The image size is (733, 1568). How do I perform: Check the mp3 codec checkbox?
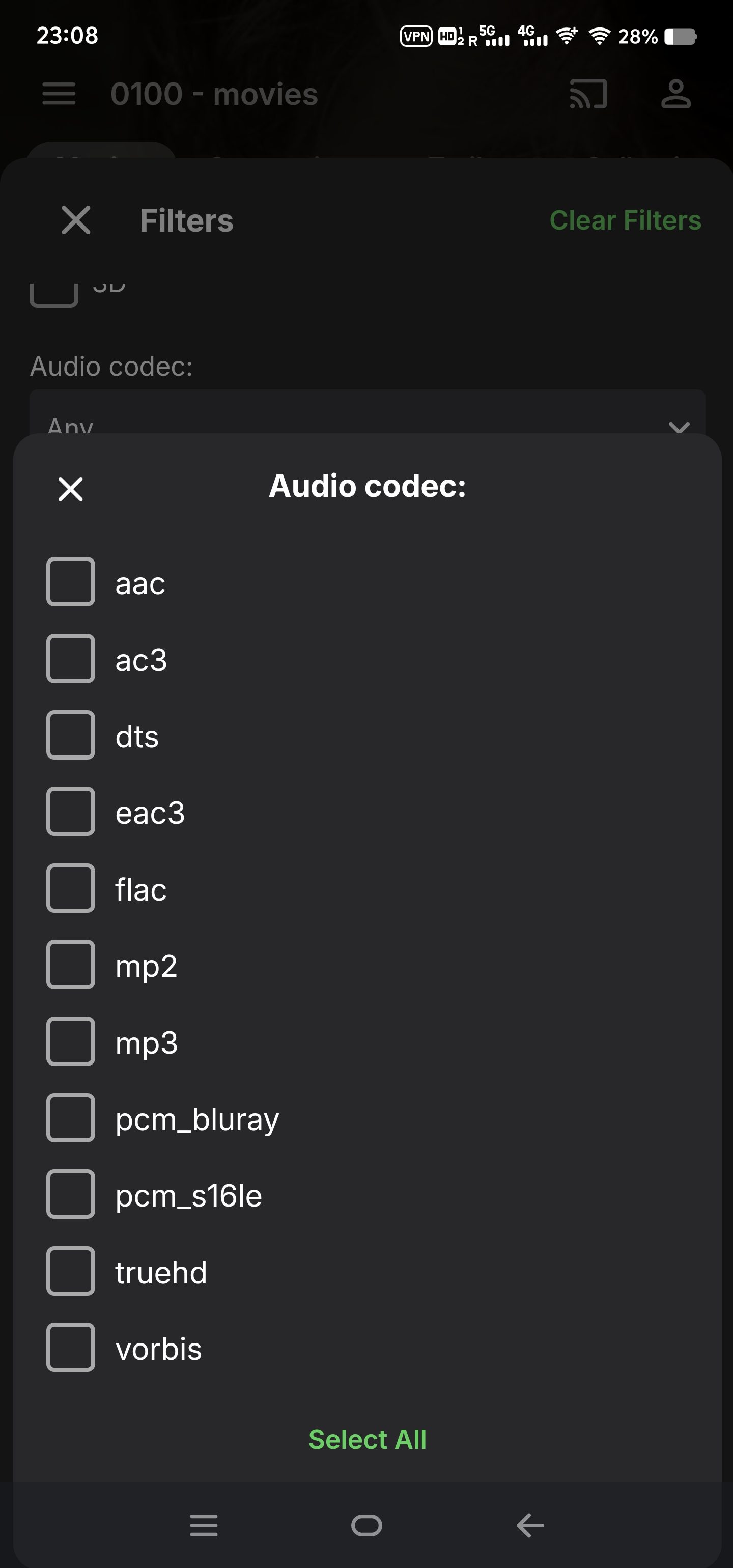pyautogui.click(x=71, y=1042)
